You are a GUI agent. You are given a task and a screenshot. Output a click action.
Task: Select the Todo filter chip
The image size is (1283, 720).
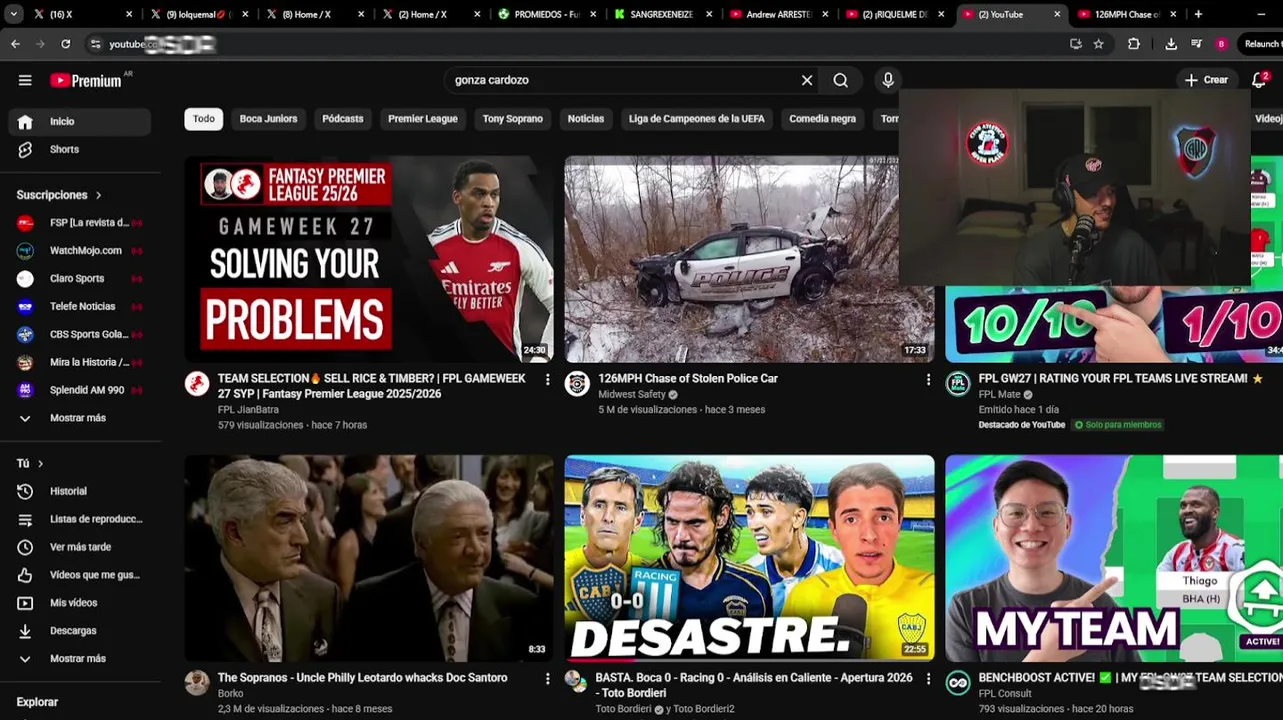[204, 119]
